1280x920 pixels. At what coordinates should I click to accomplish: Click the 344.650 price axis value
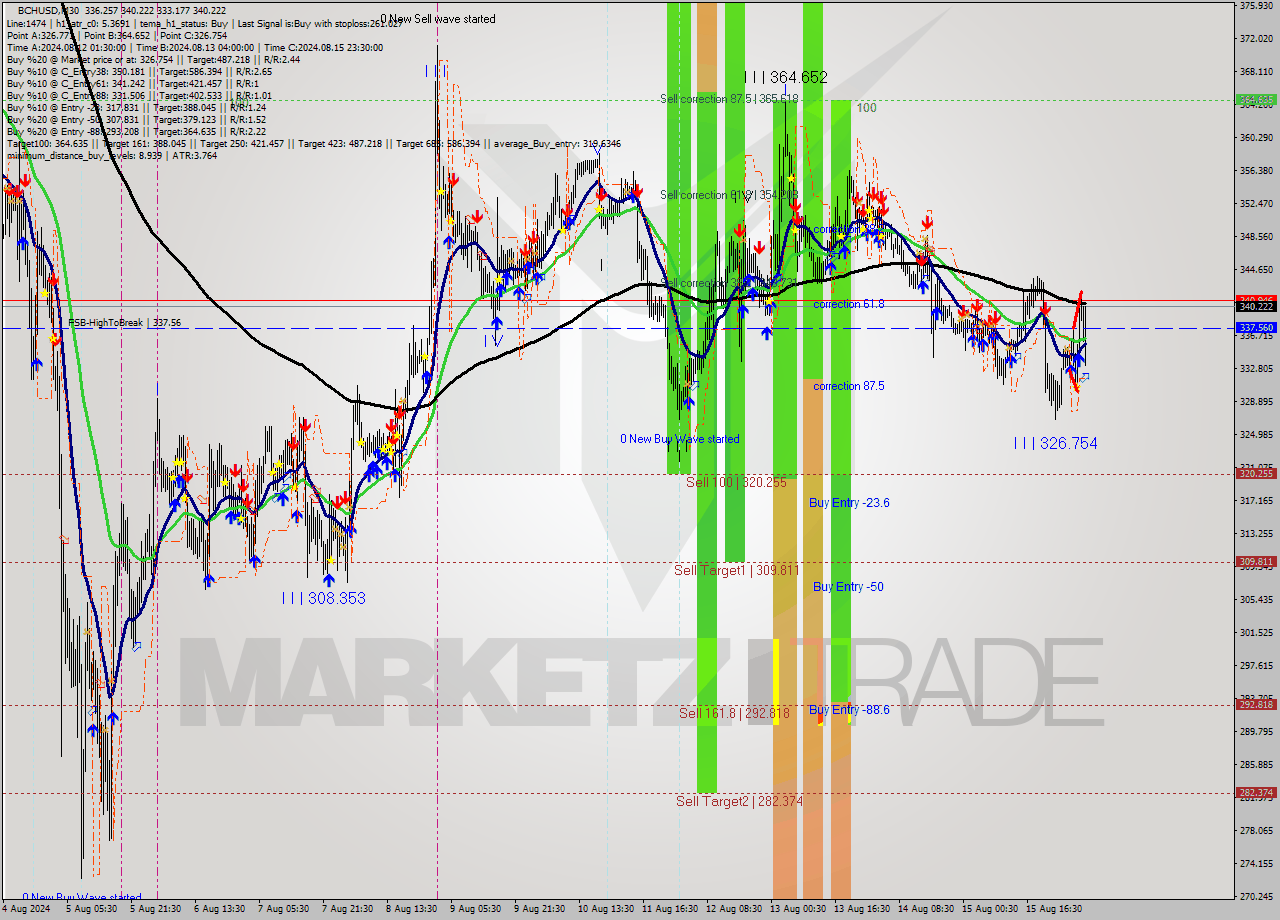click(1257, 270)
